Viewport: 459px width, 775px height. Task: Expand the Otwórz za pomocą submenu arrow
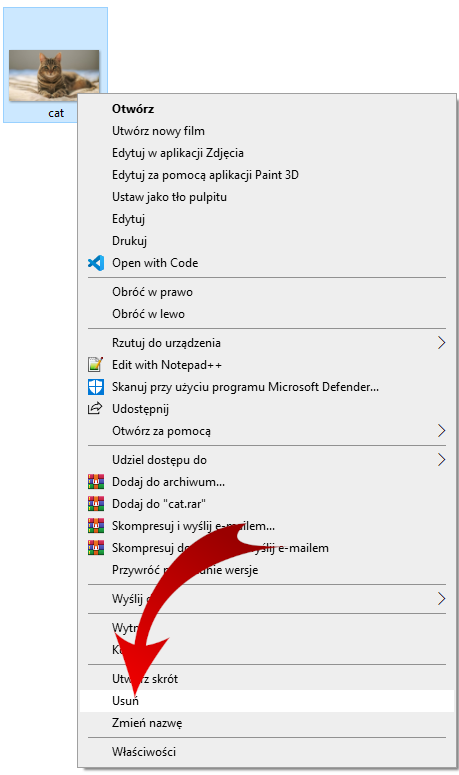(x=441, y=431)
